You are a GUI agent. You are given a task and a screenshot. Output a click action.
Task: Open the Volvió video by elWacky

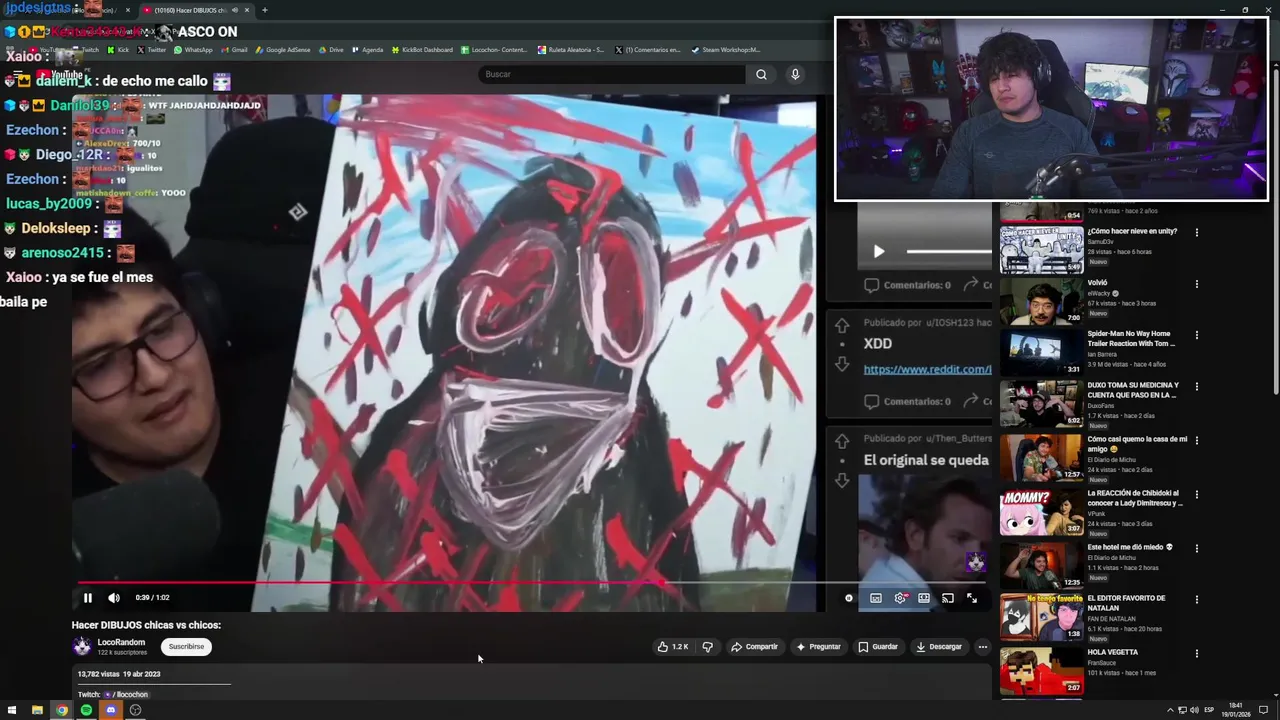point(1097,283)
